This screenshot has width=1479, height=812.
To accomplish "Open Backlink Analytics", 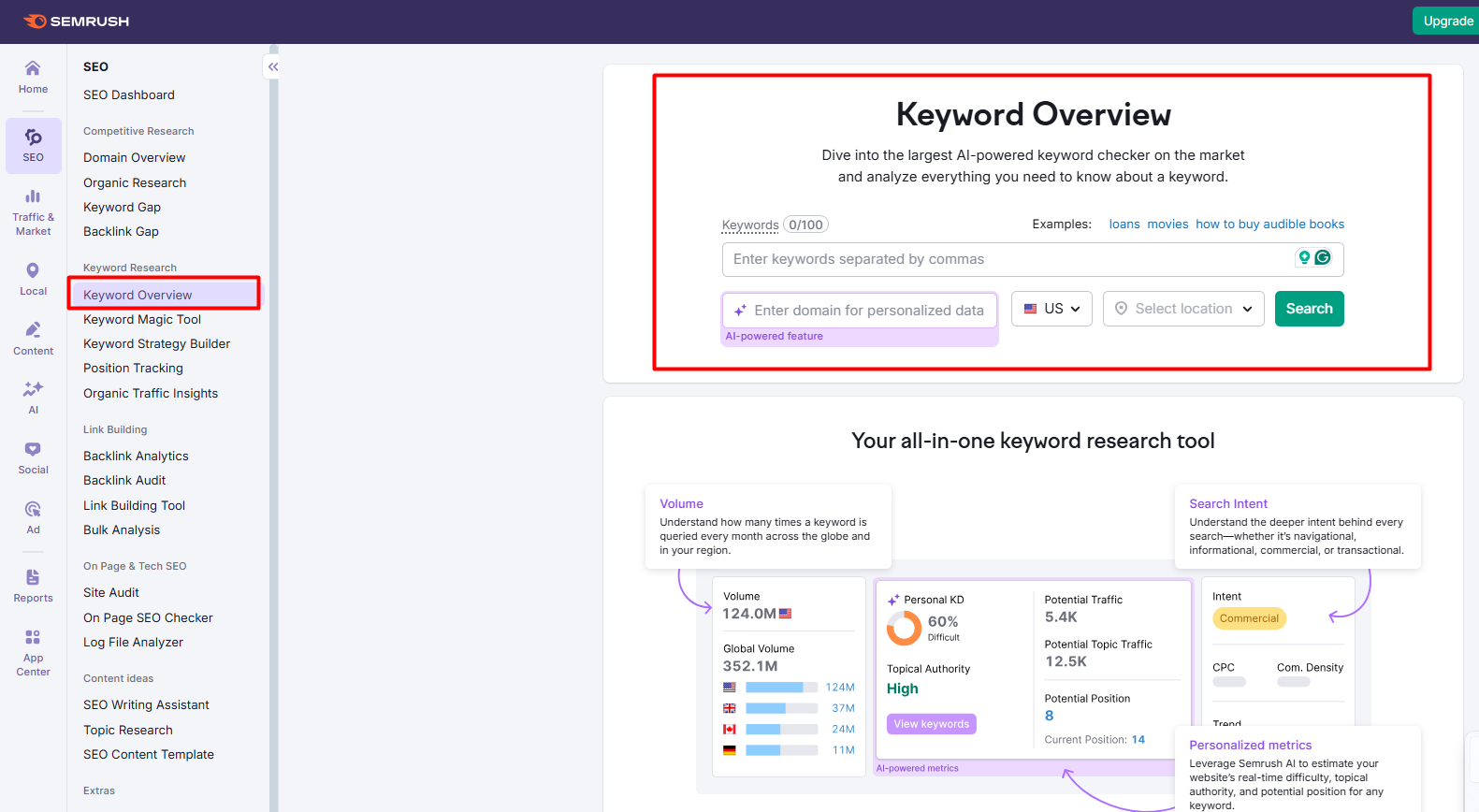I will [136, 456].
